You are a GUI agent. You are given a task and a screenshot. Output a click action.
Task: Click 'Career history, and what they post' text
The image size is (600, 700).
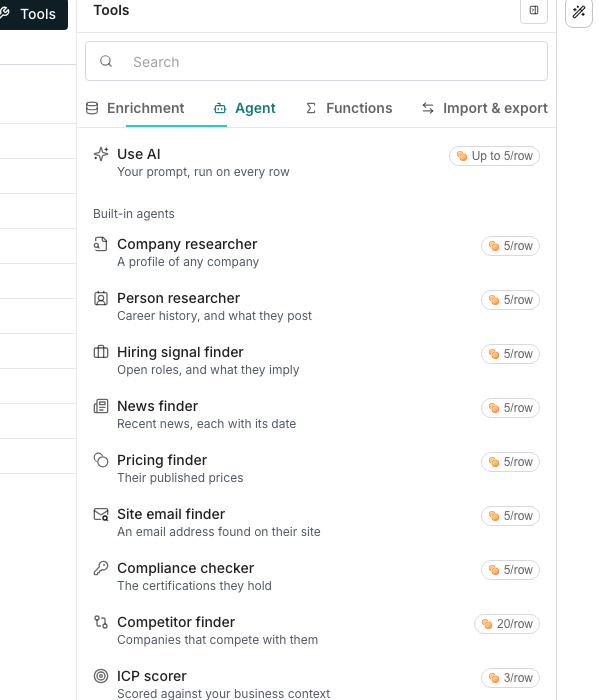tap(214, 316)
